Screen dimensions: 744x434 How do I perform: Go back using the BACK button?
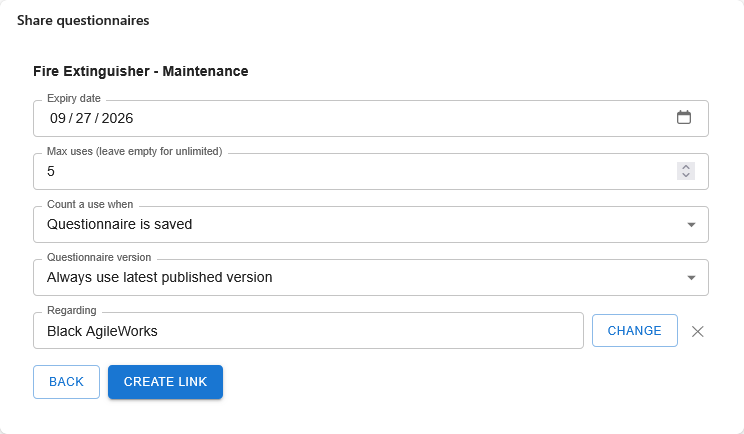coord(66,382)
